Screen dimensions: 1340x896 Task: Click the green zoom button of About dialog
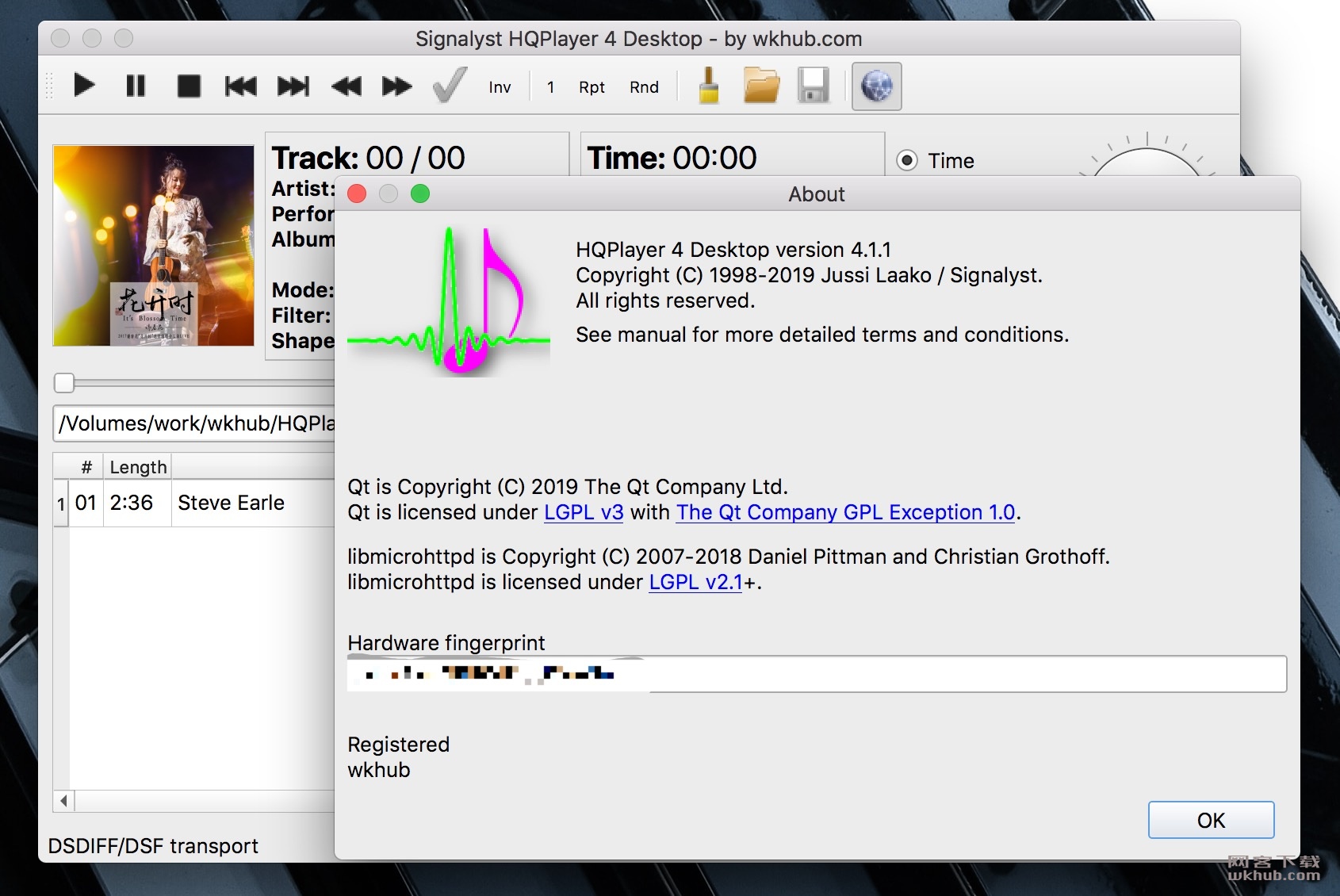[x=420, y=193]
